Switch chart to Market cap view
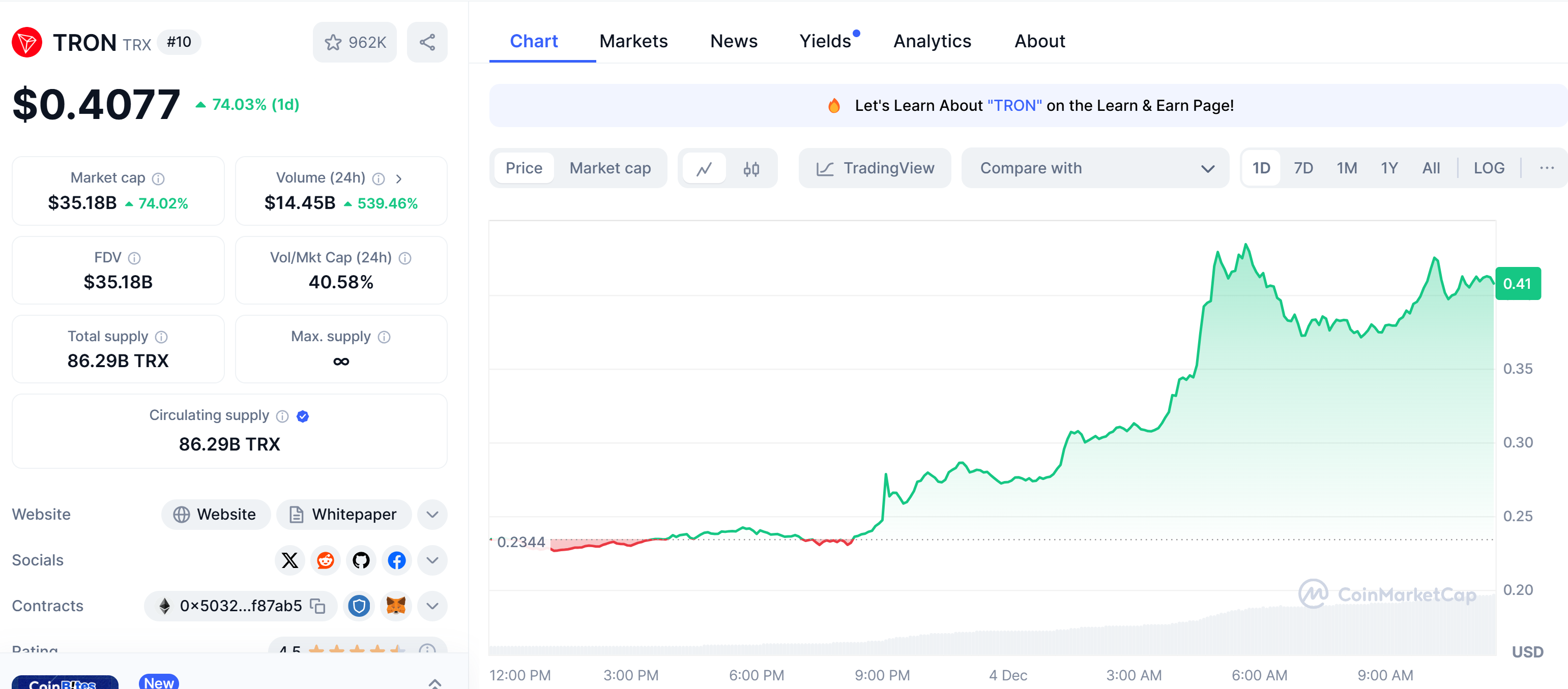This screenshot has height=689, width=1568. coord(610,168)
